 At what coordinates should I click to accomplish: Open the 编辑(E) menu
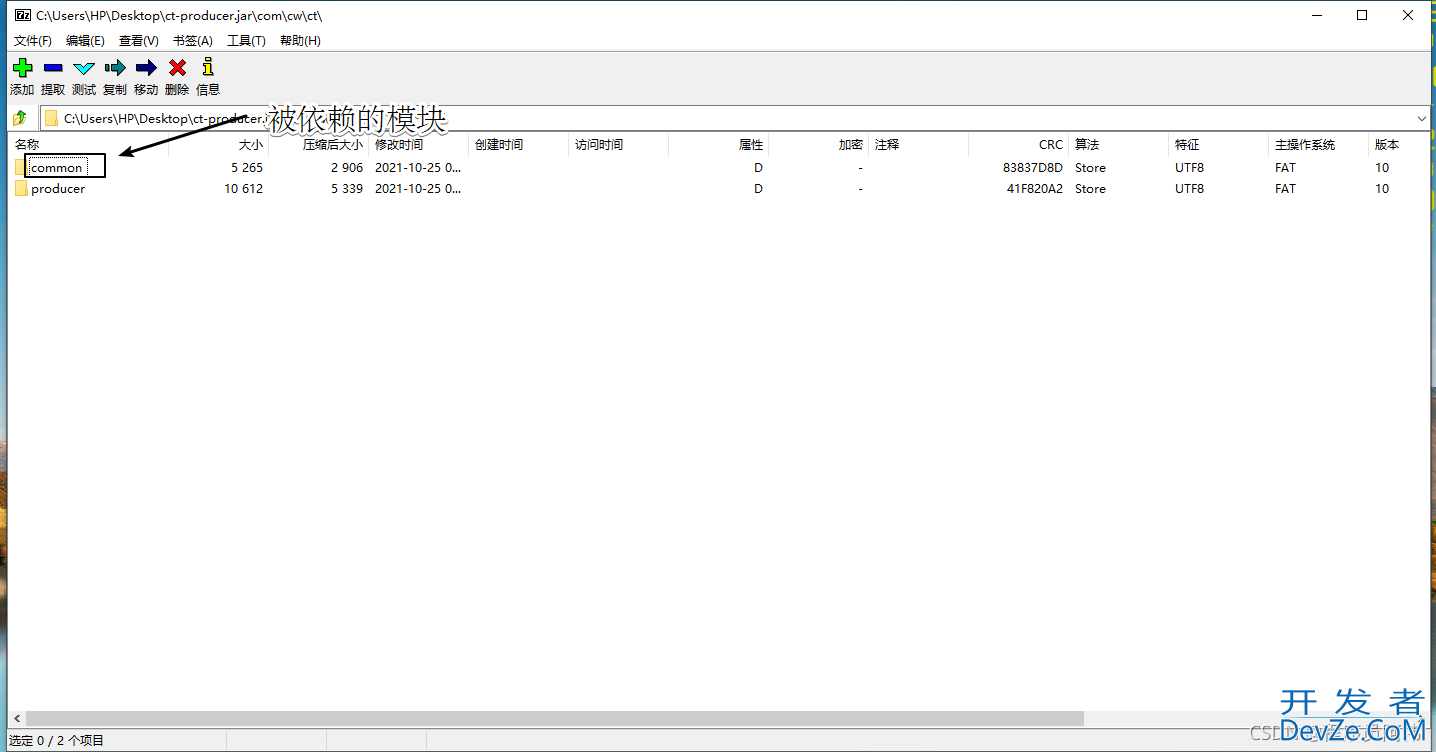[x=85, y=41]
